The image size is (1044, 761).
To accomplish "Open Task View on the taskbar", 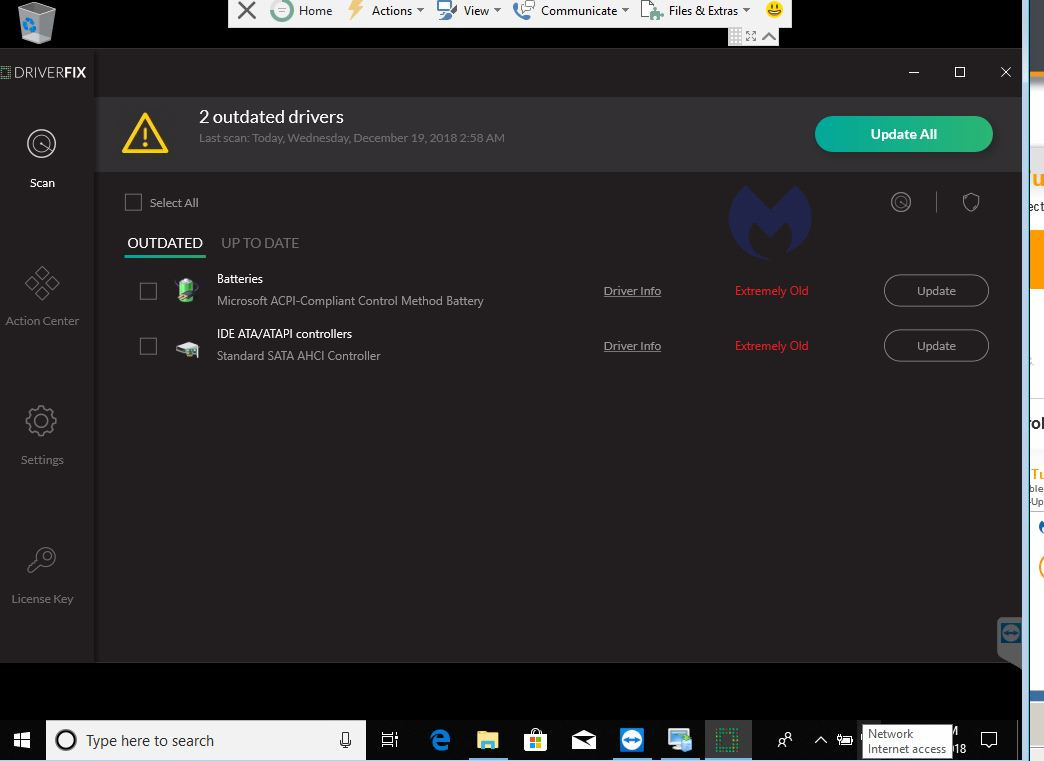I will pyautogui.click(x=390, y=740).
